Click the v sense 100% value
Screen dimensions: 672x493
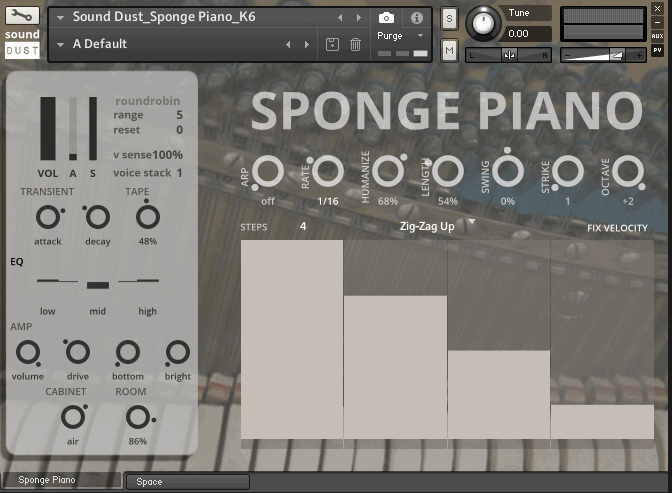tap(168, 155)
